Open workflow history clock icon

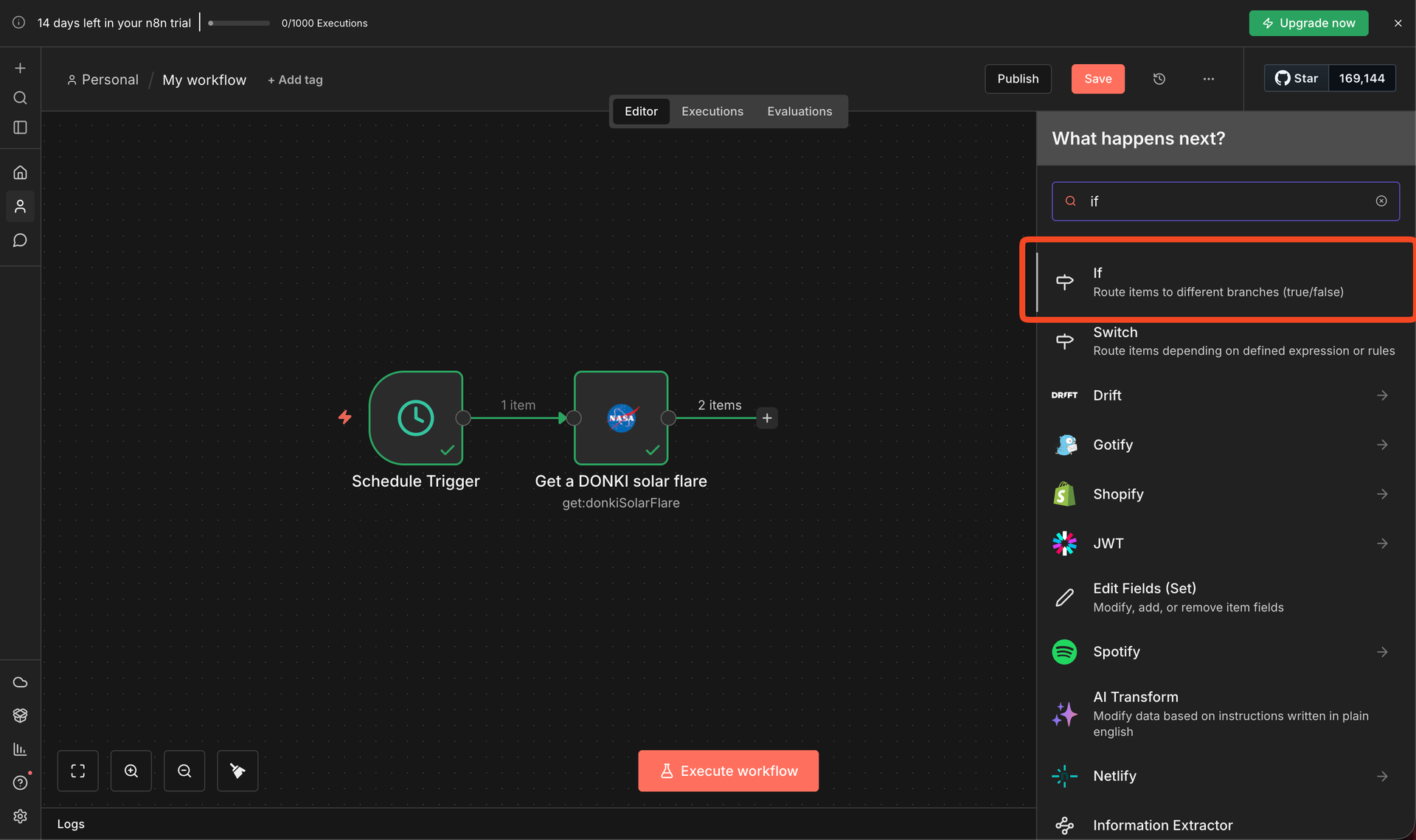pyautogui.click(x=1159, y=79)
